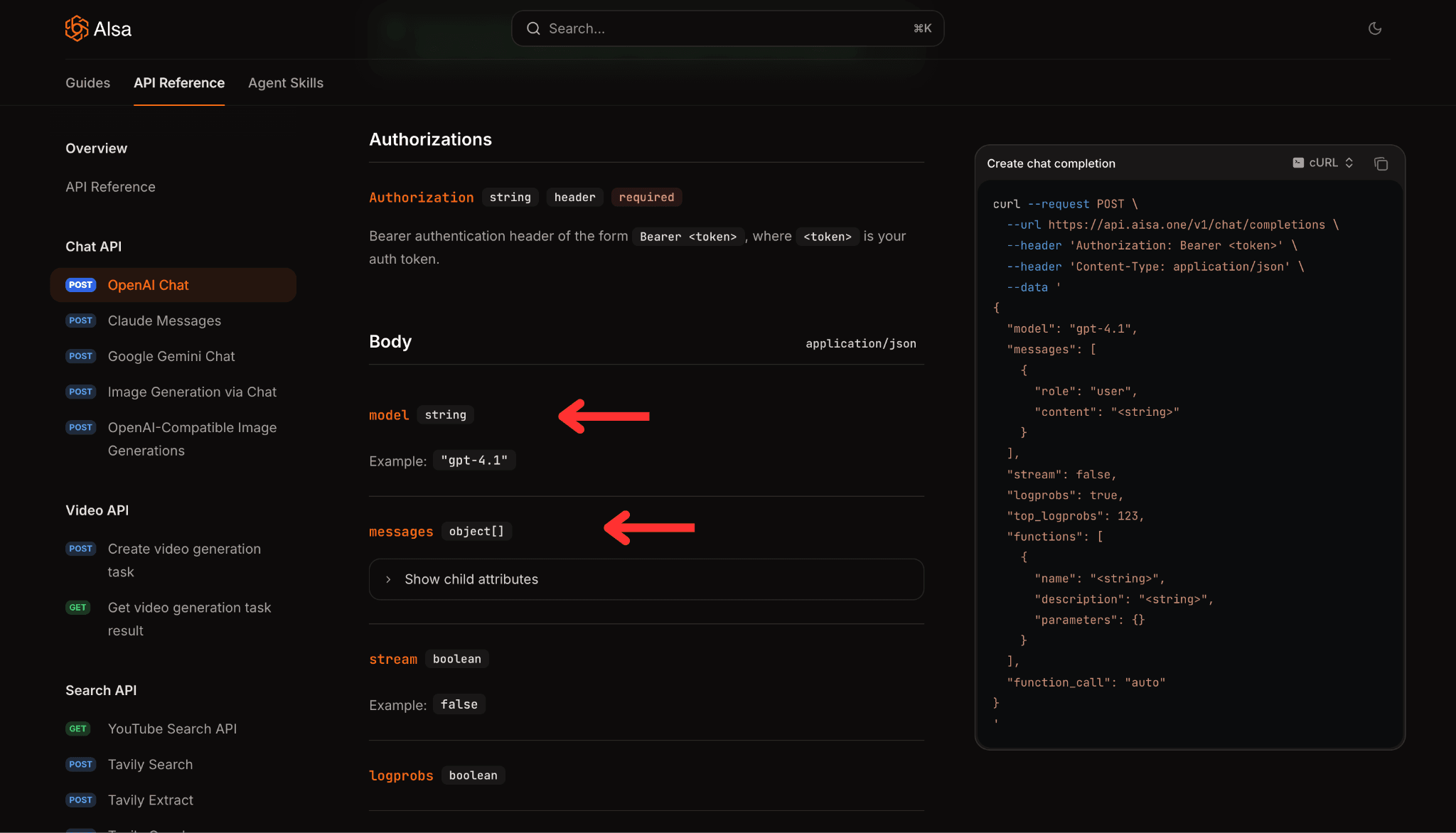
Task: Click the Overview section header
Action: click(x=96, y=149)
